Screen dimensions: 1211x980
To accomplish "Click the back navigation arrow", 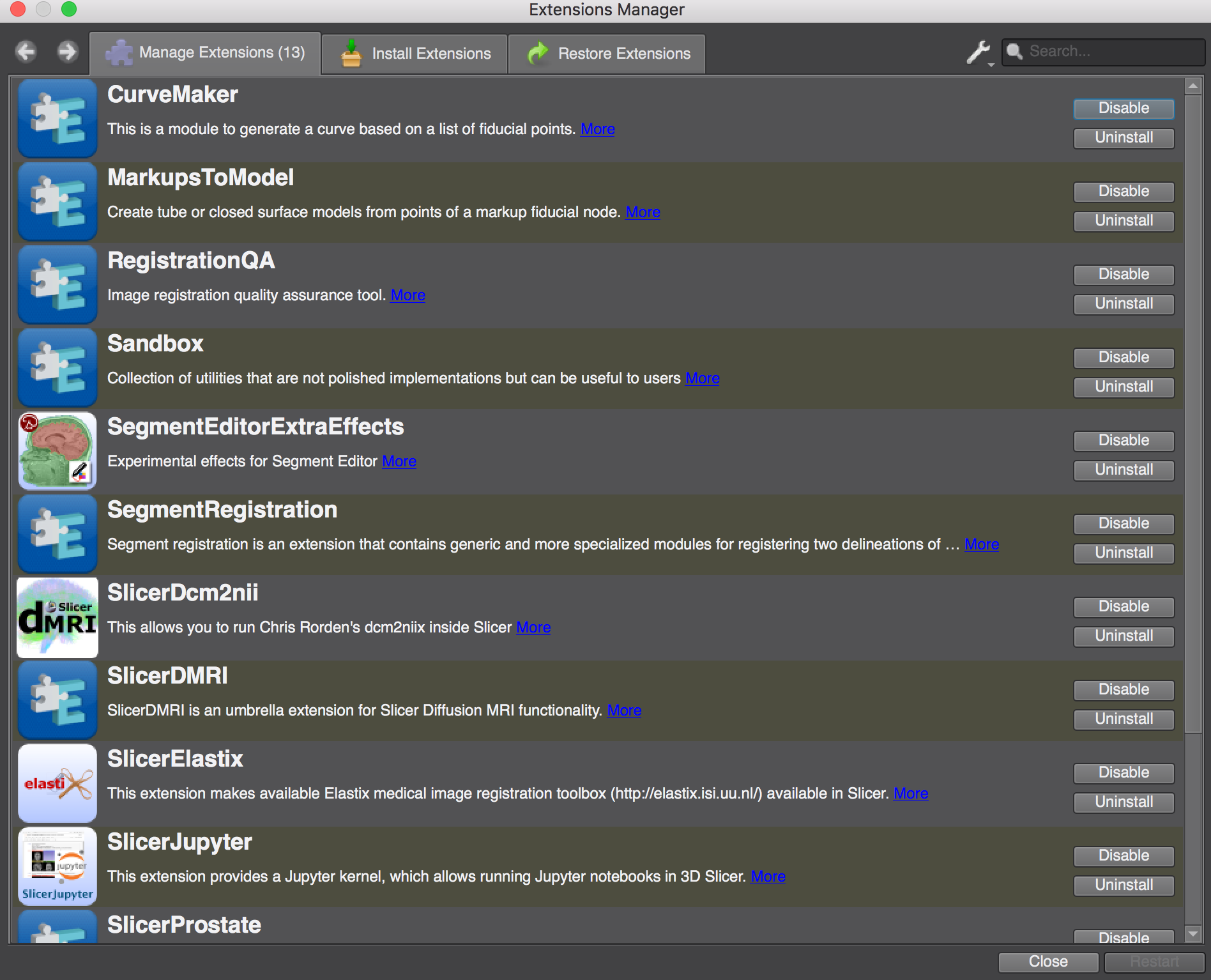I will tap(26, 51).
